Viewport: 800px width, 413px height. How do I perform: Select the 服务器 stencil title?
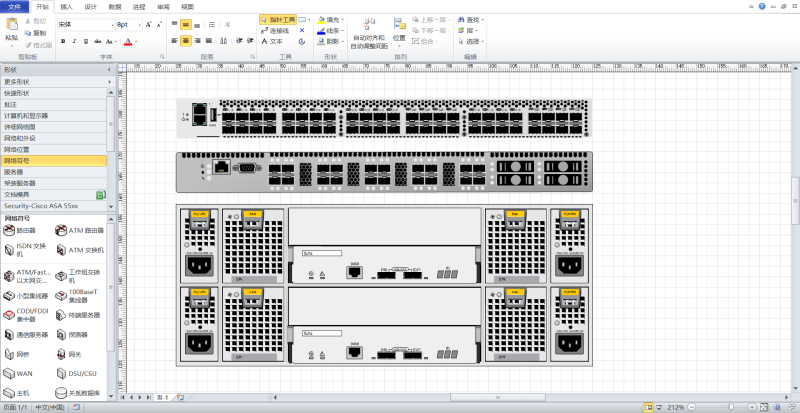click(54, 172)
